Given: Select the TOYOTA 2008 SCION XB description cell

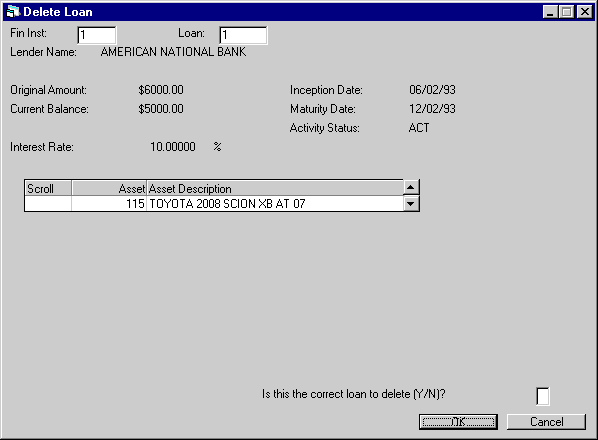Looking at the screenshot, I should pyautogui.click(x=275, y=204).
